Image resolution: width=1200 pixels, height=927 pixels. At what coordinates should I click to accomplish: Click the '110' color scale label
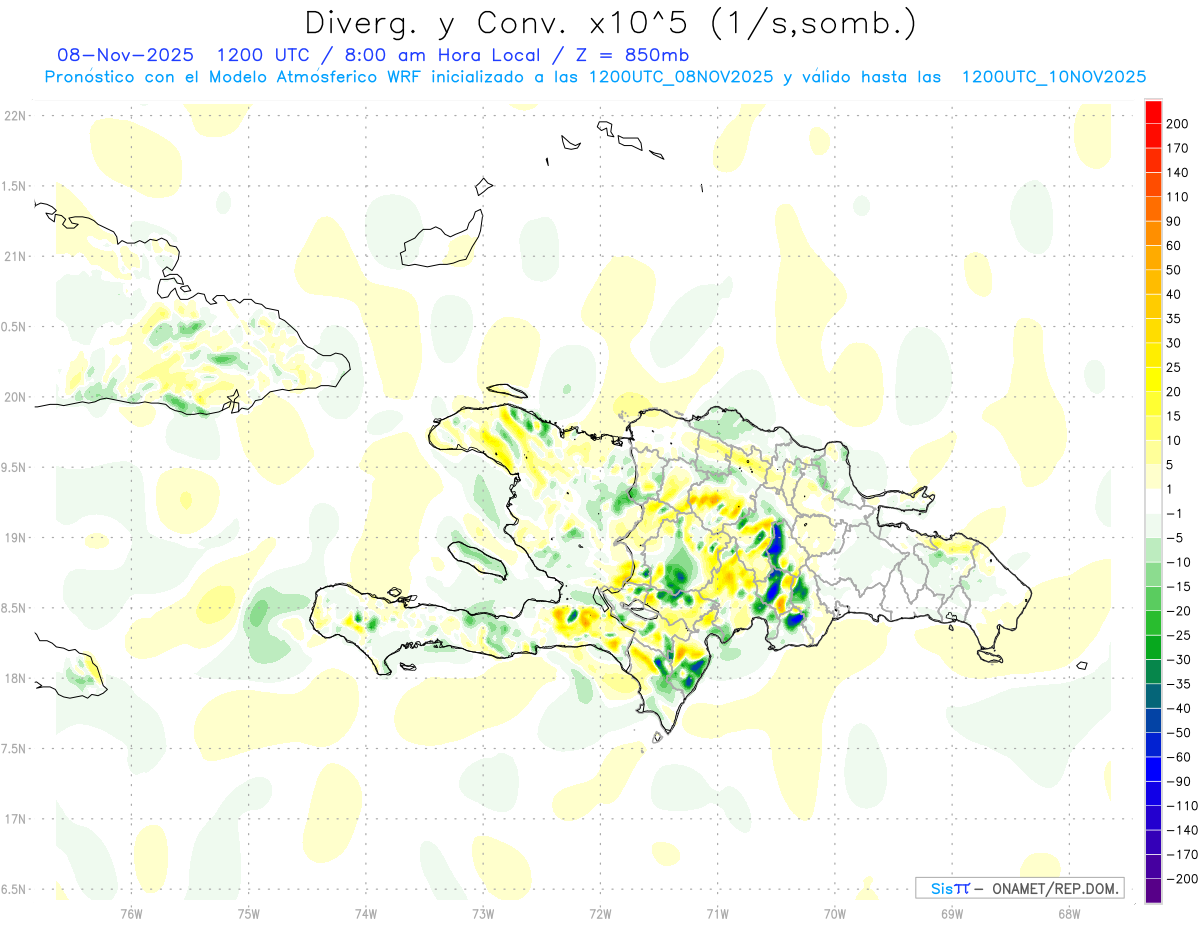pos(1178,197)
